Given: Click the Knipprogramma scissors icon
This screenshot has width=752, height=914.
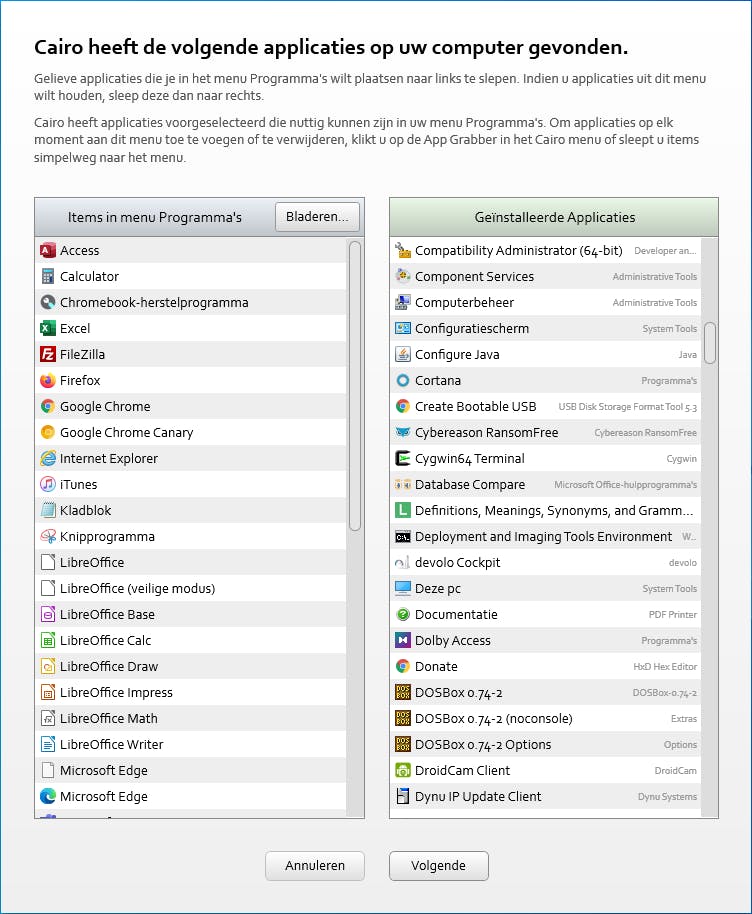Looking at the screenshot, I should pos(48,536).
